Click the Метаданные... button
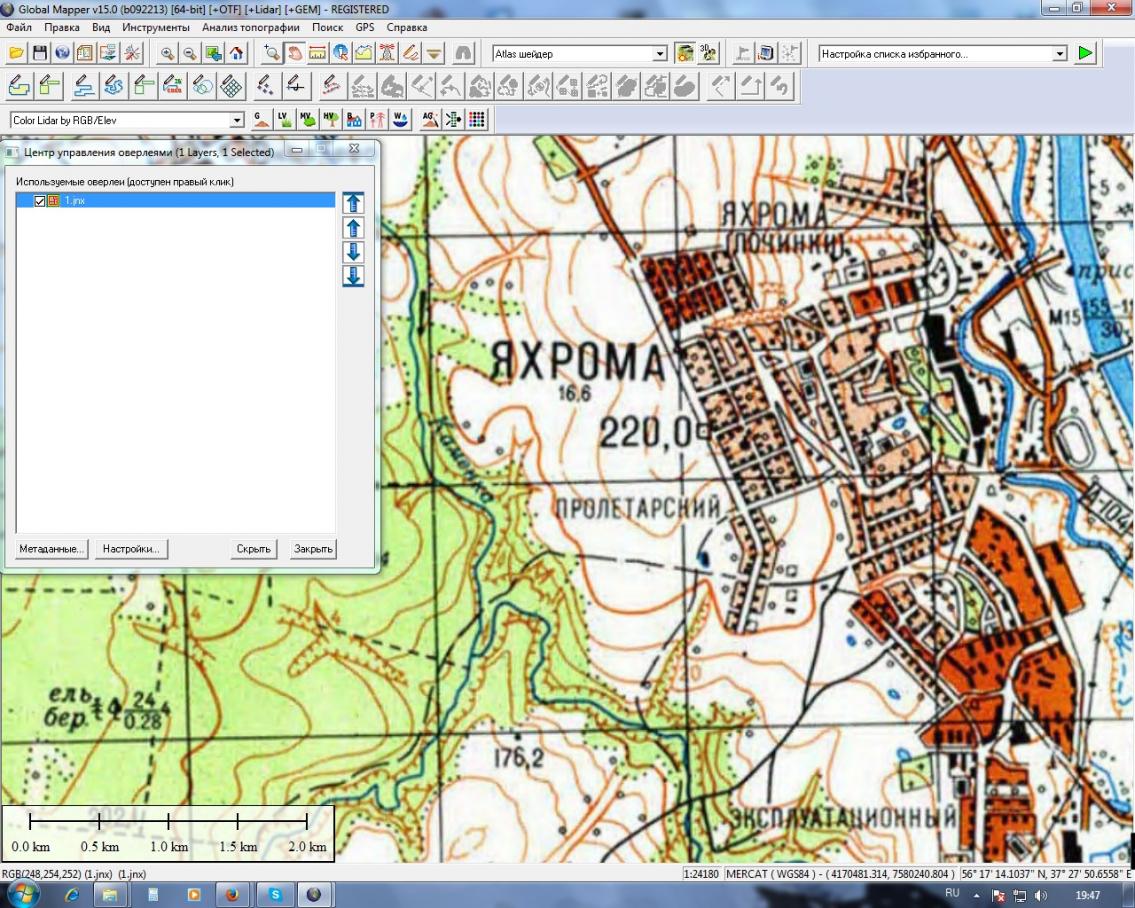This screenshot has width=1135, height=908. pos(52,549)
